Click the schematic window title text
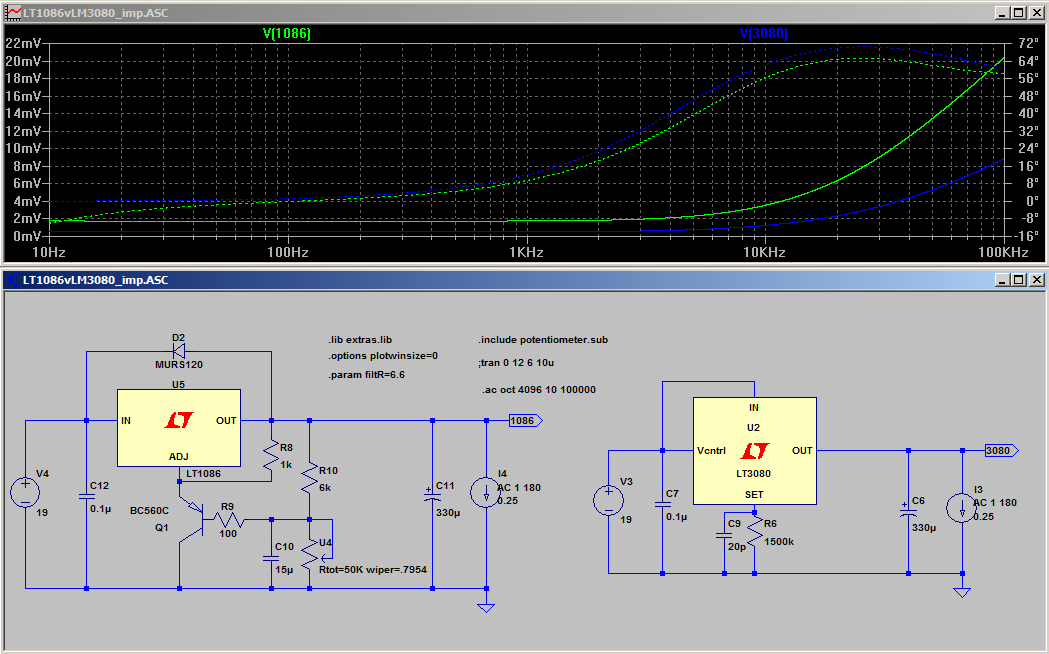Screen dimensions: 1049x654 96,280
